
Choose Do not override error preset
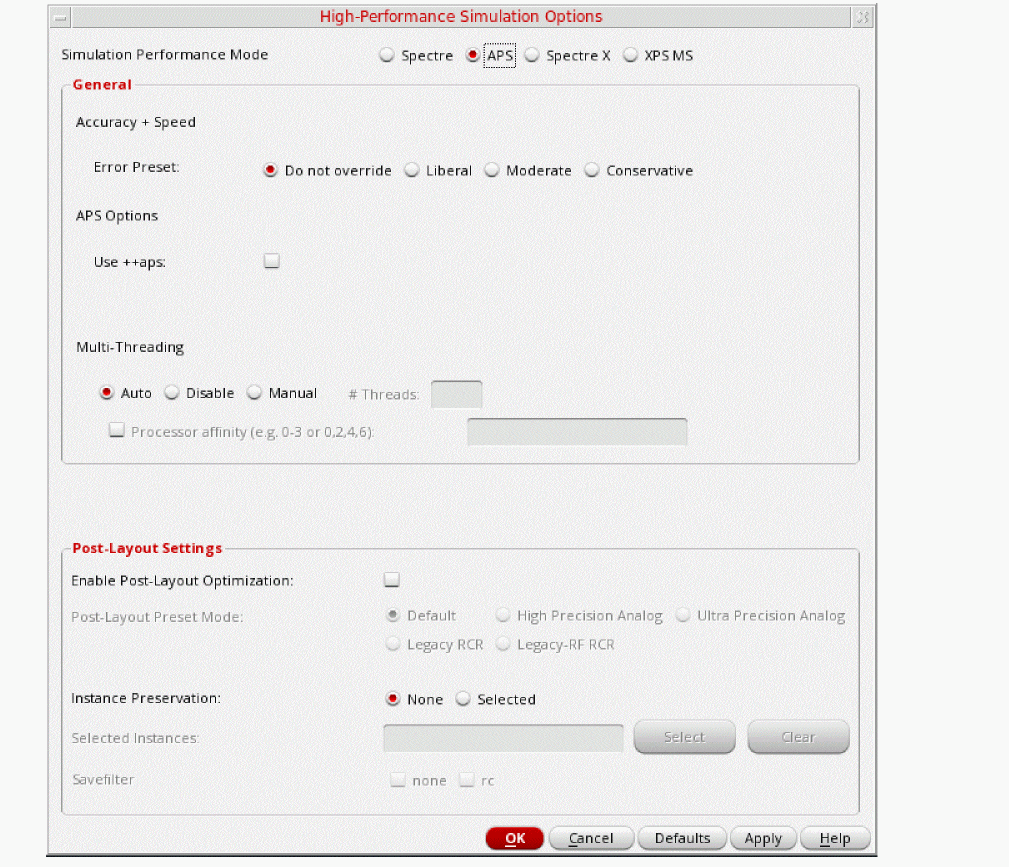click(270, 171)
